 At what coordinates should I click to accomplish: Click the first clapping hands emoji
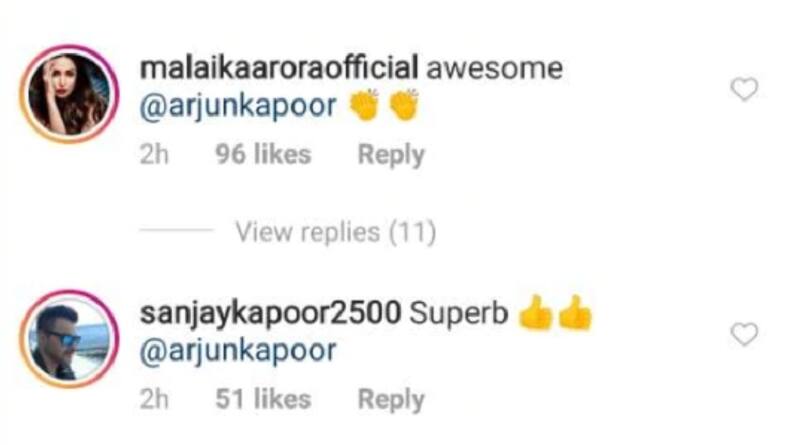[x=364, y=105]
